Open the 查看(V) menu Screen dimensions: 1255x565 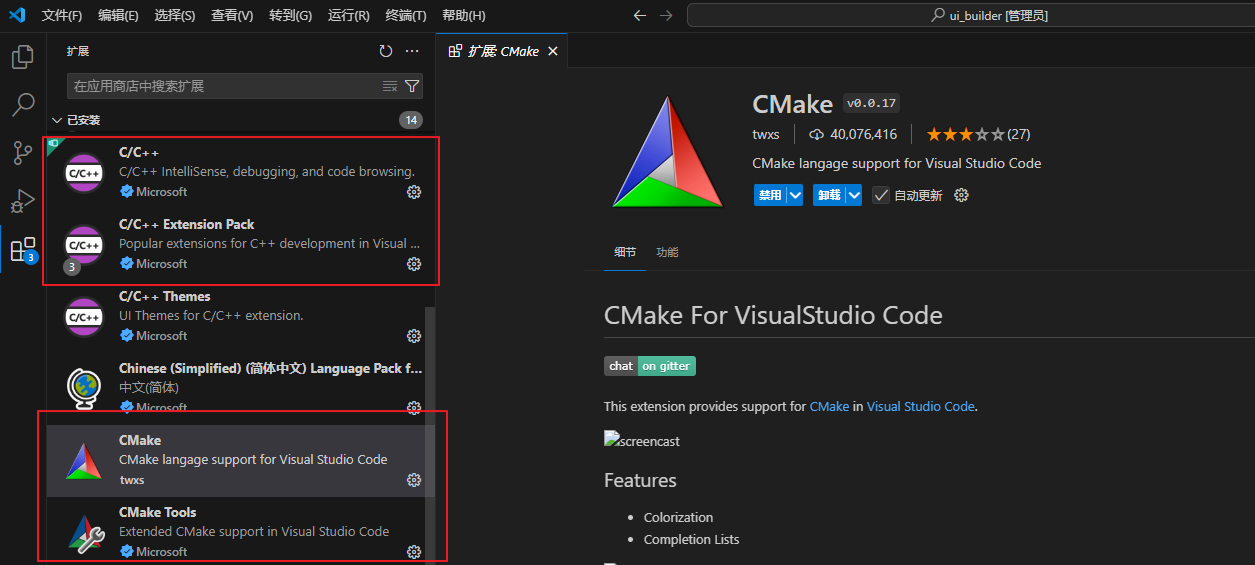232,15
